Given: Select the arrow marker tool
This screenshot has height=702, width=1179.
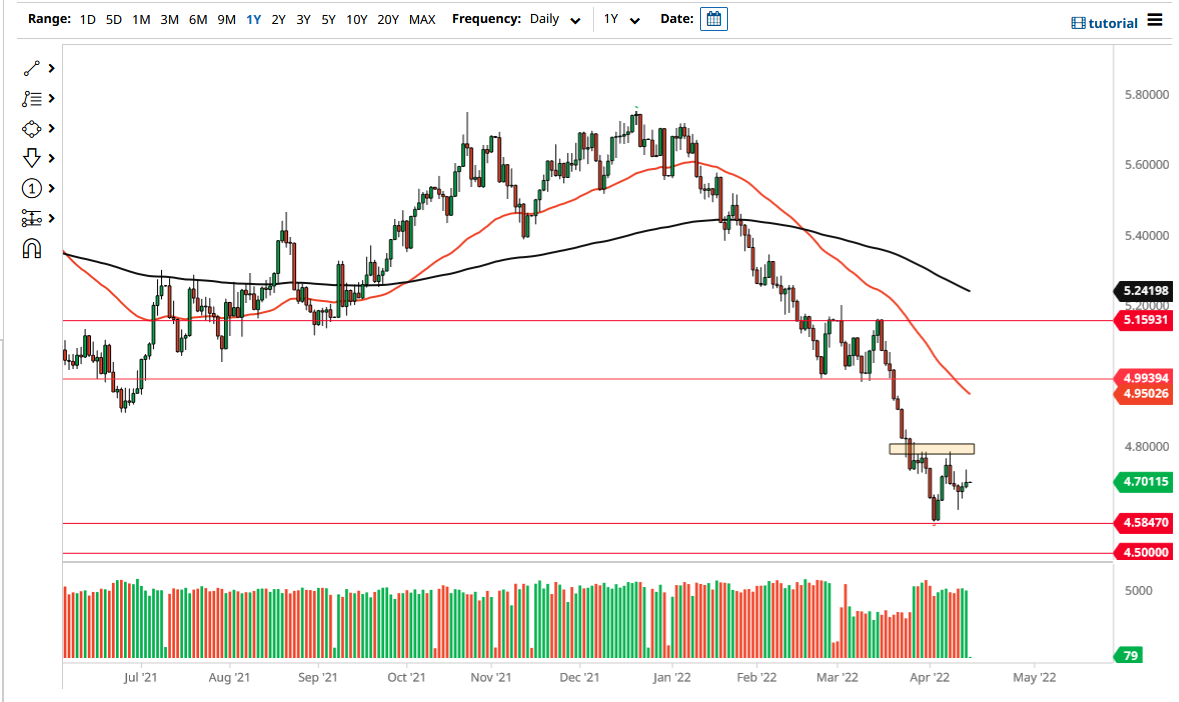Looking at the screenshot, I should coord(30,158).
